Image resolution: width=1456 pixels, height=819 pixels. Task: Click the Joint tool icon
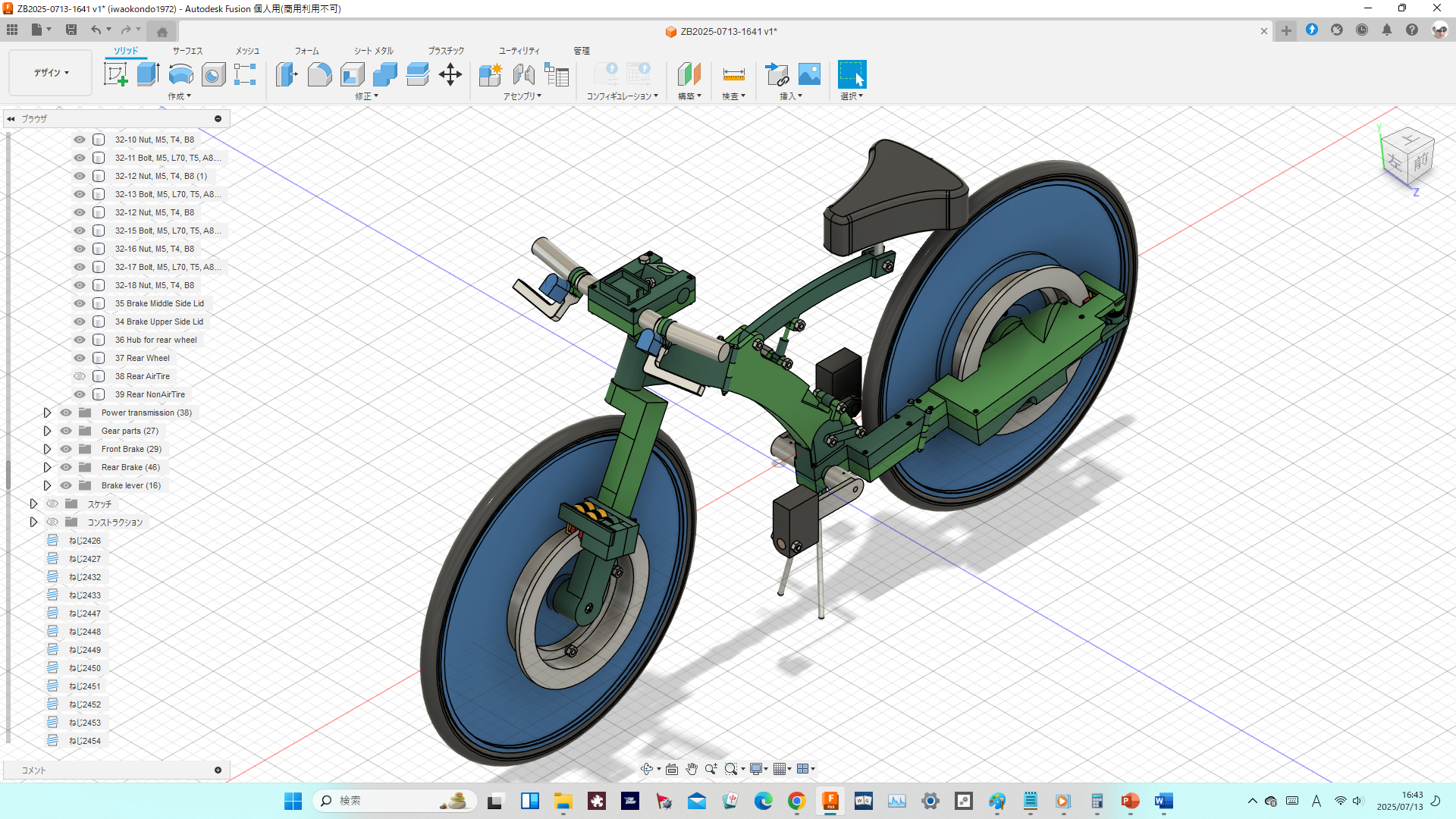523,74
